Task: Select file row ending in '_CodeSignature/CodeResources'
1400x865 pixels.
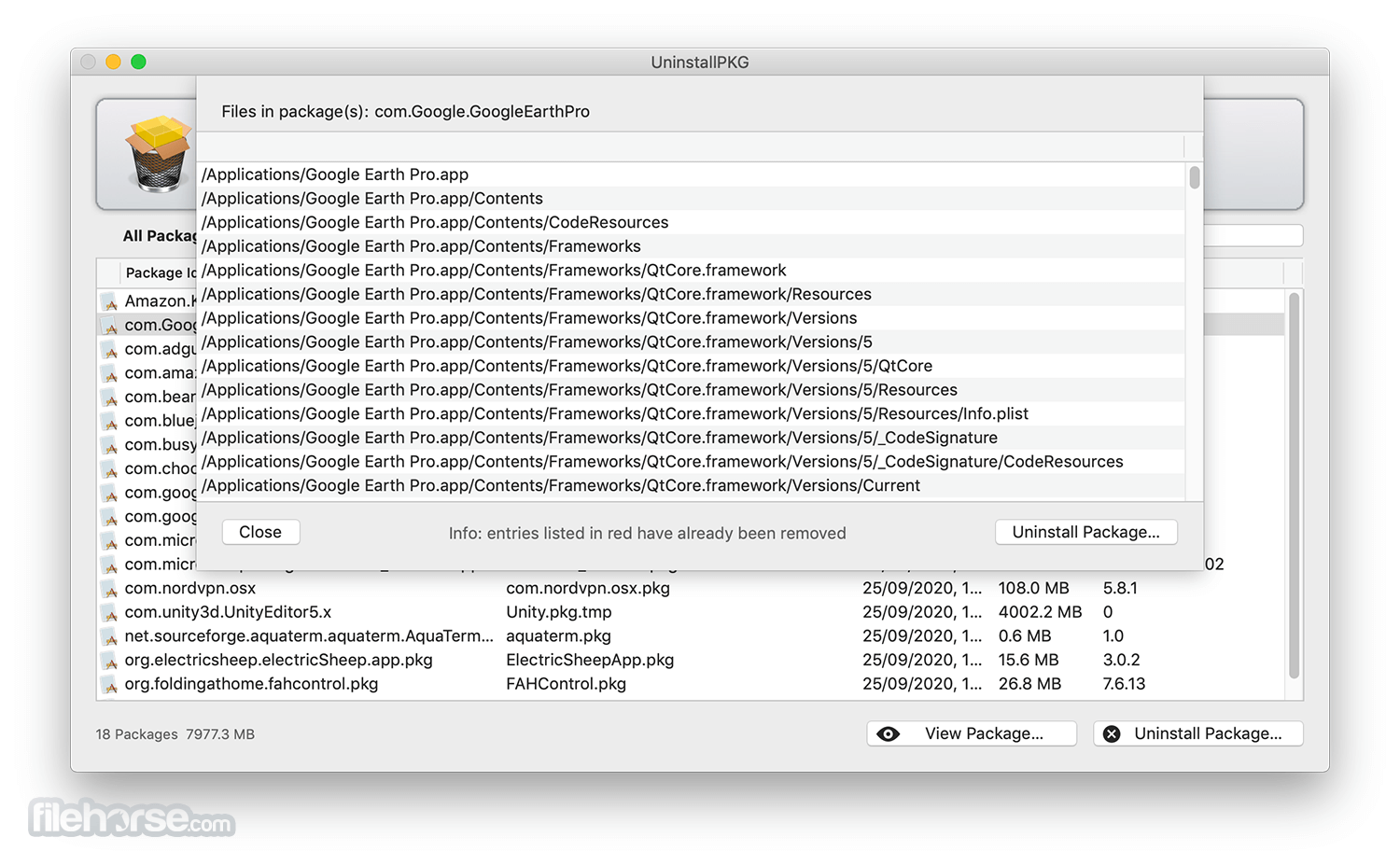Action: coord(692,462)
